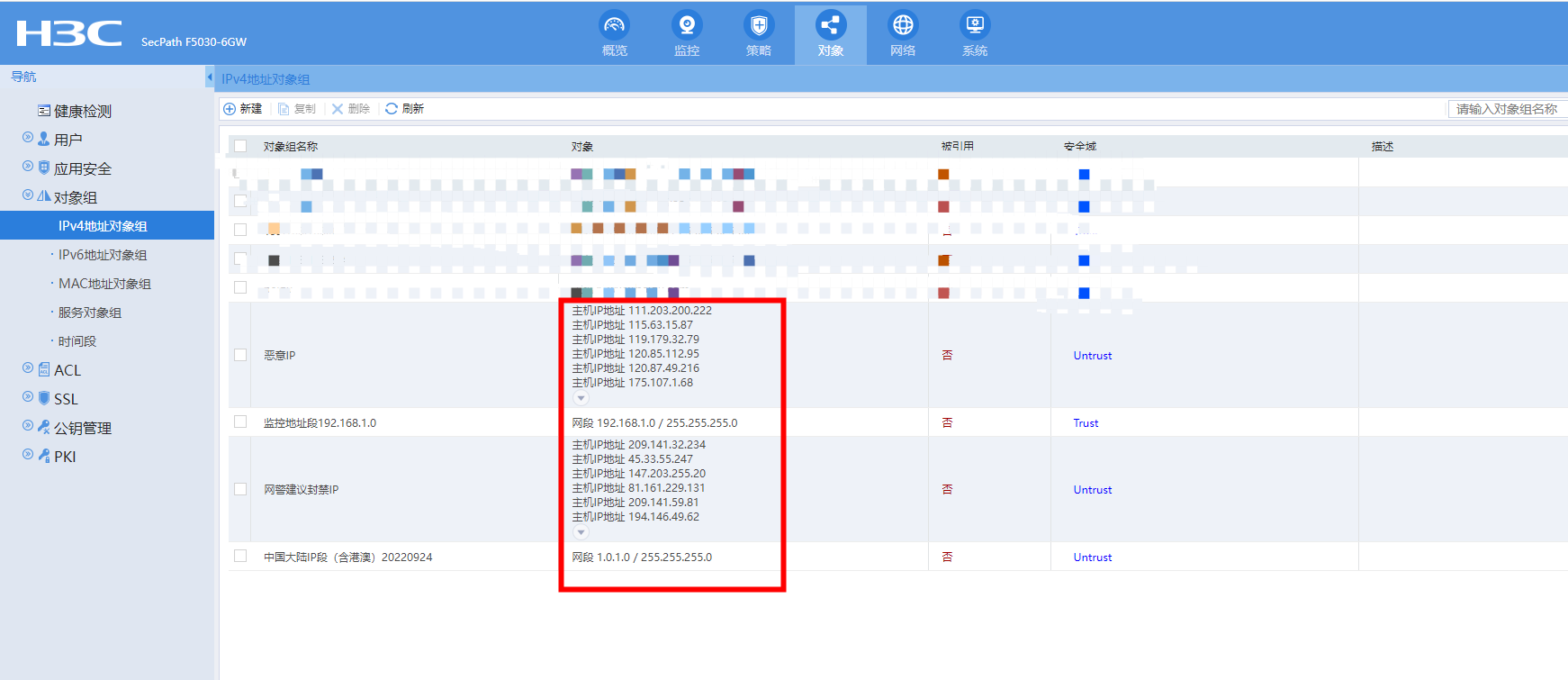The image size is (1568, 680).
Task: Click the ACL document icon
Action: pyautogui.click(x=43, y=369)
